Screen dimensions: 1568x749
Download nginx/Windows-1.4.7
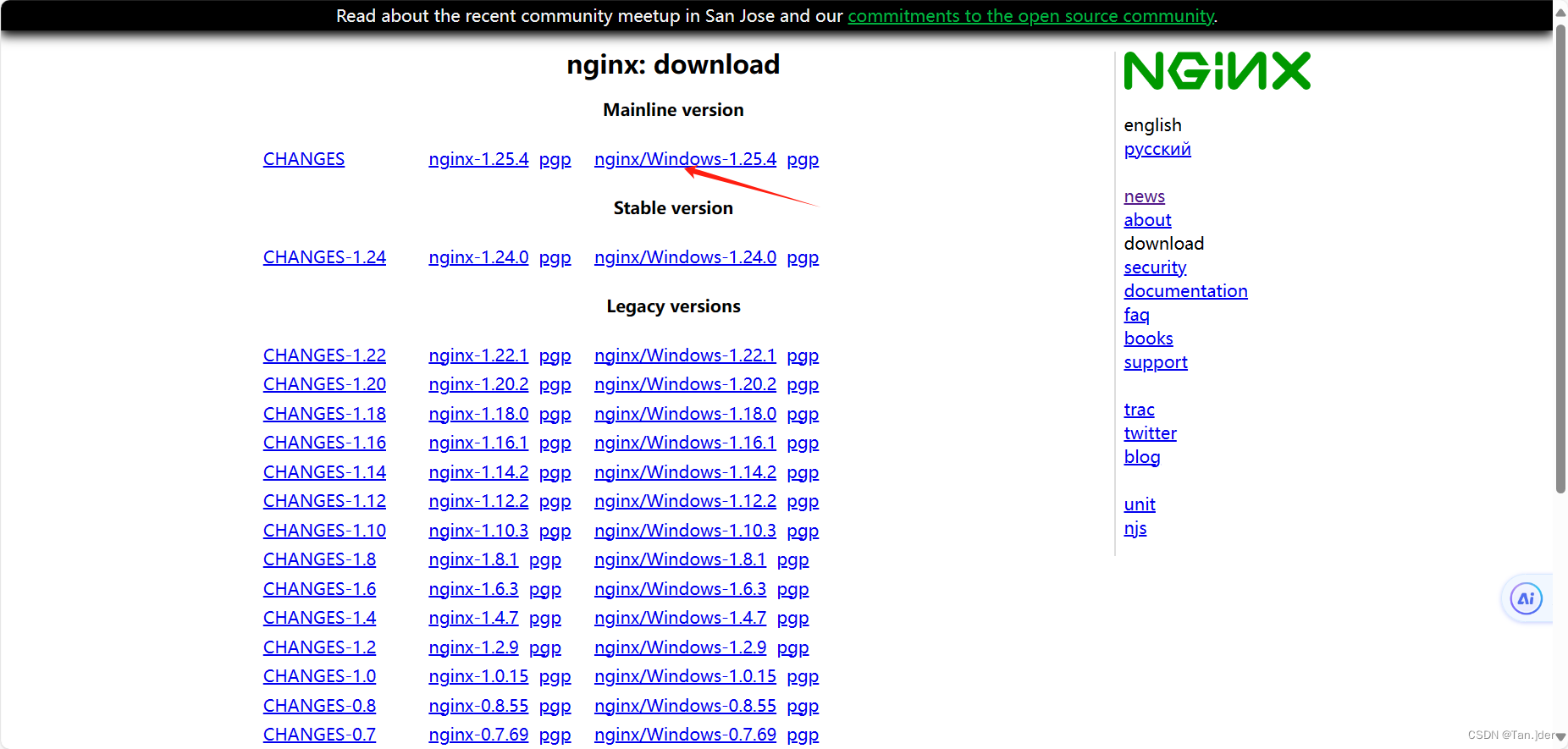[680, 618]
